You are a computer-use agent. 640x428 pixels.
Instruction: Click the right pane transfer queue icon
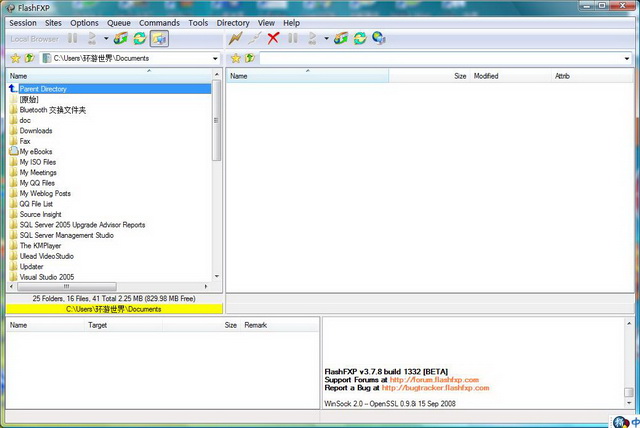[312, 38]
